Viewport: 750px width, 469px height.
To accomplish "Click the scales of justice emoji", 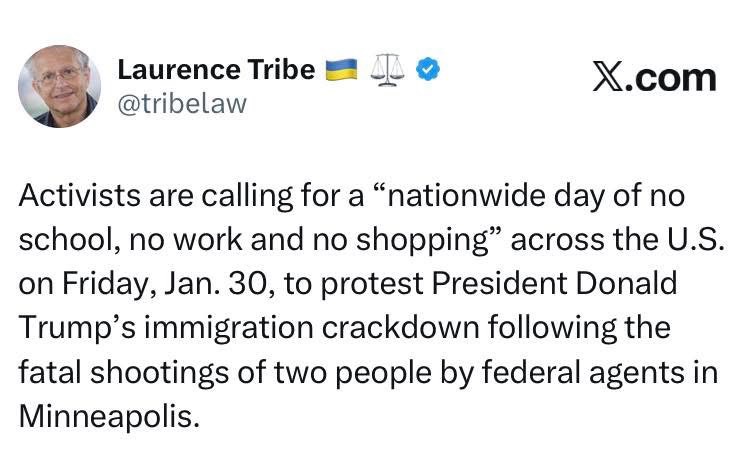I will (x=386, y=69).
